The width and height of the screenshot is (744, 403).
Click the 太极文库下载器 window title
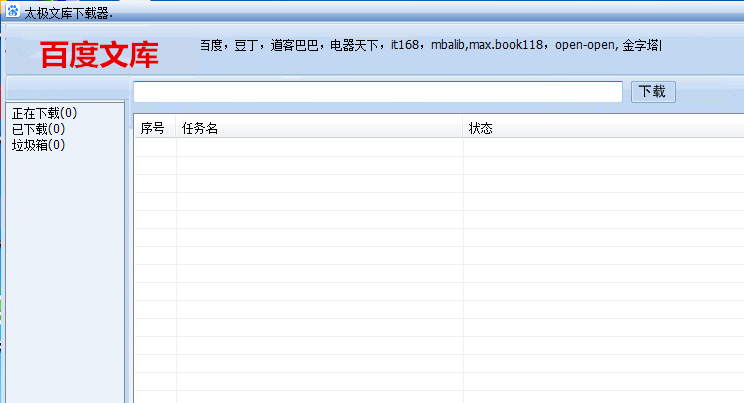(68, 14)
